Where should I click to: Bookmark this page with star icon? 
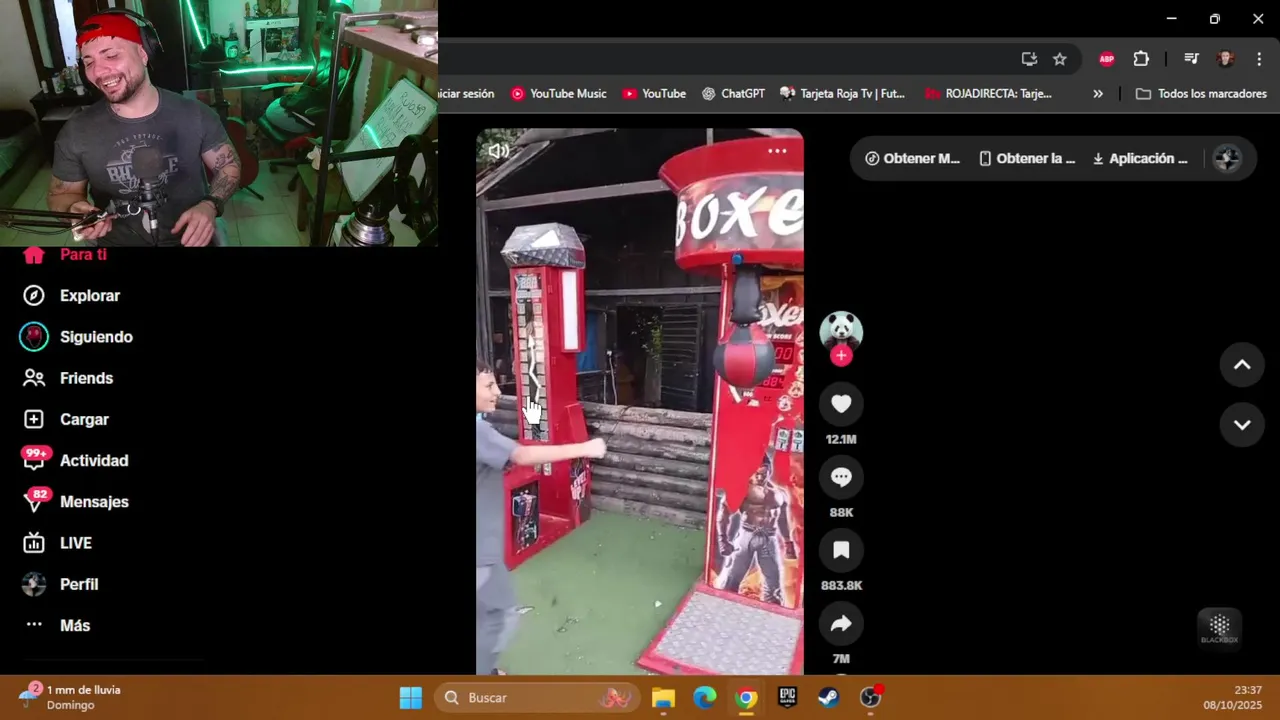(1060, 59)
